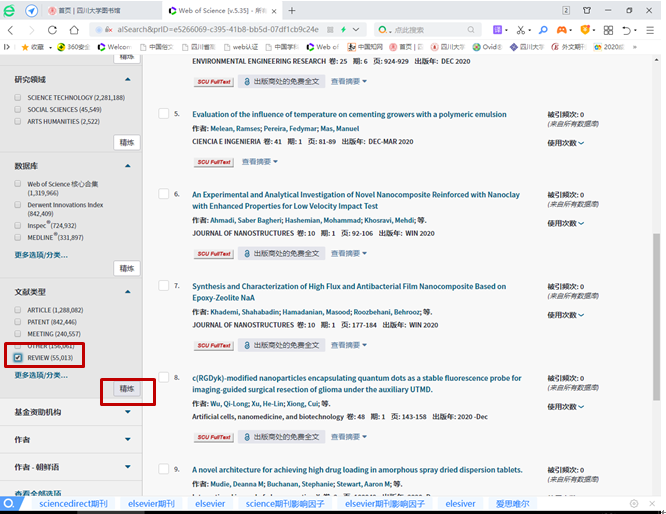The image size is (666, 514).
Task: Click the compass icon beside tabs
Action: click(x=31, y=11)
